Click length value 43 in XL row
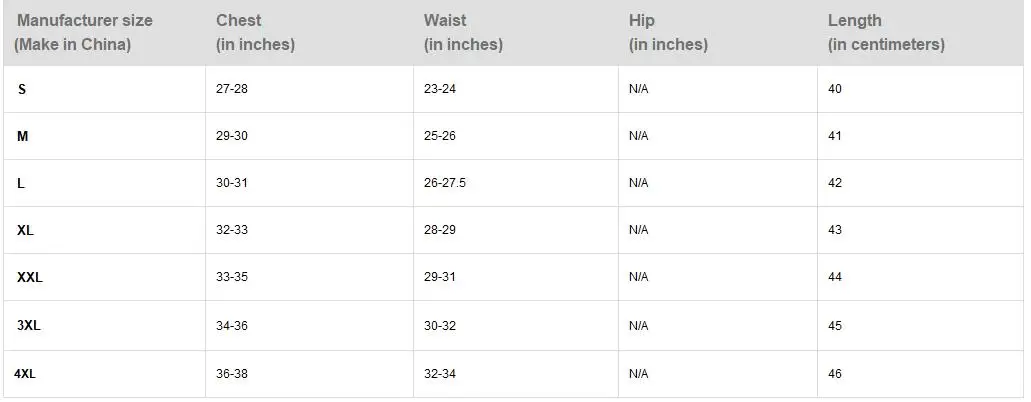Image resolution: width=1031 pixels, height=402 pixels. [x=834, y=230]
